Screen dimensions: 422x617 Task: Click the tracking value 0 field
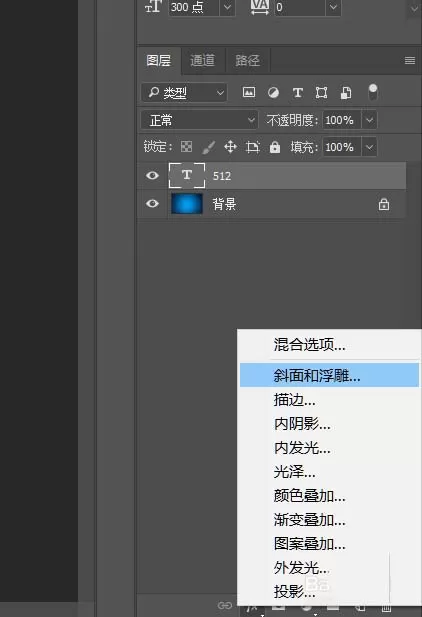click(x=300, y=7)
